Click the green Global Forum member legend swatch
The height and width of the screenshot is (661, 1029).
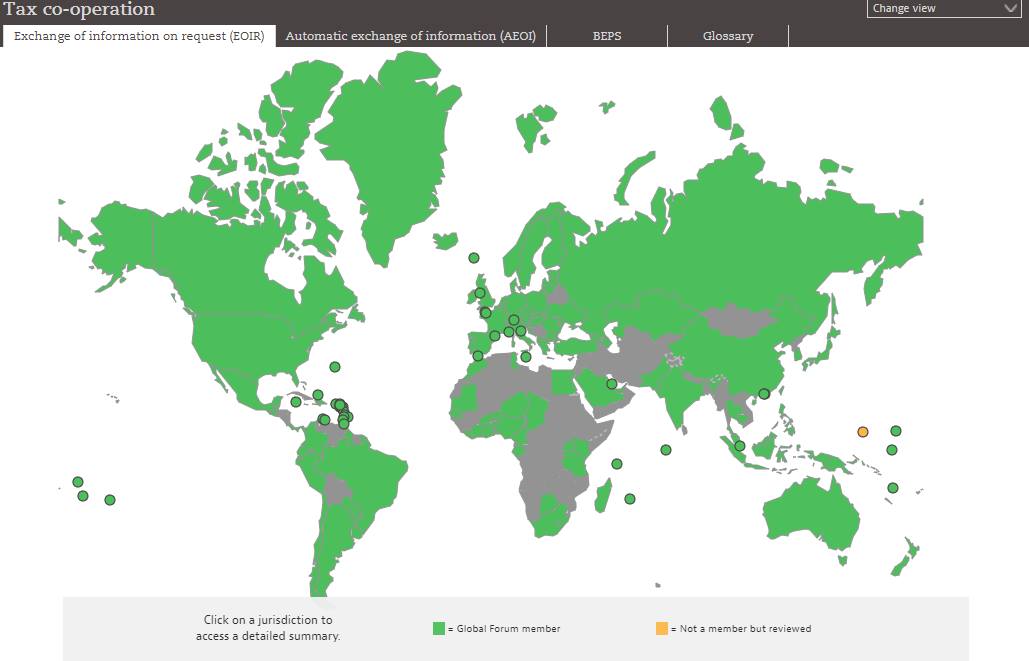[x=439, y=628]
